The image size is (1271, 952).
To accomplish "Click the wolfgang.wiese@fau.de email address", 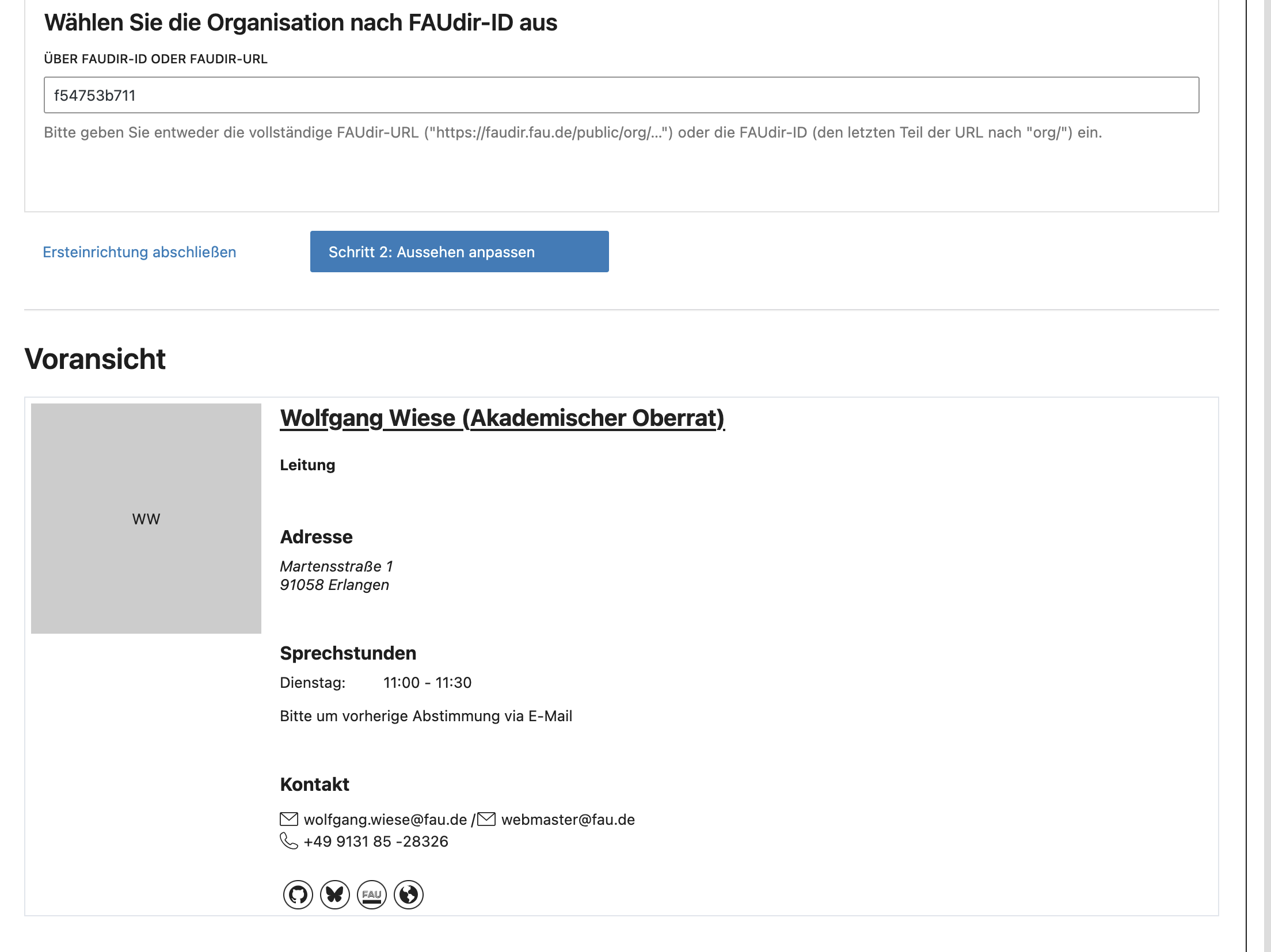I will tap(385, 820).
